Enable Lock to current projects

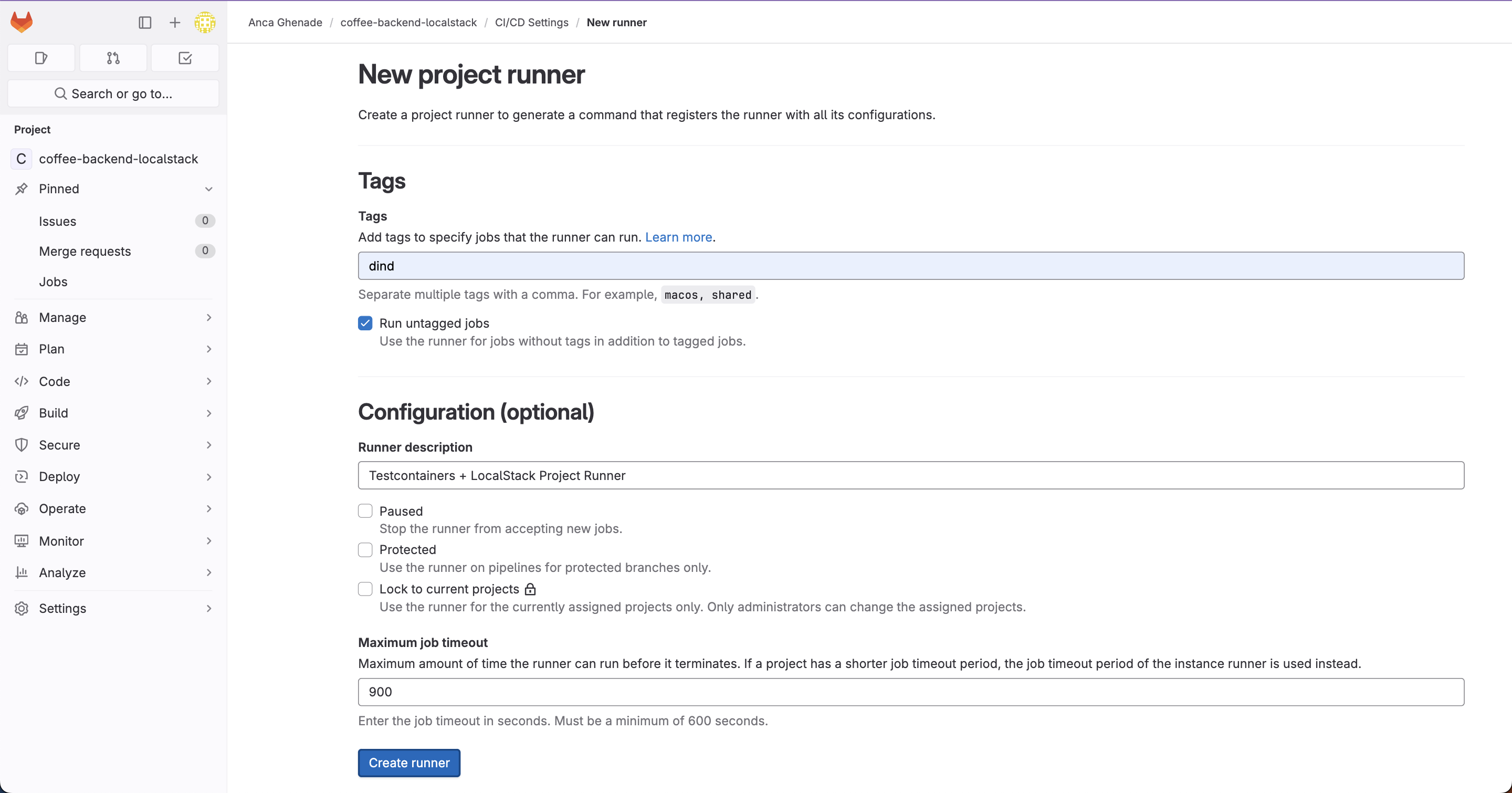click(365, 589)
